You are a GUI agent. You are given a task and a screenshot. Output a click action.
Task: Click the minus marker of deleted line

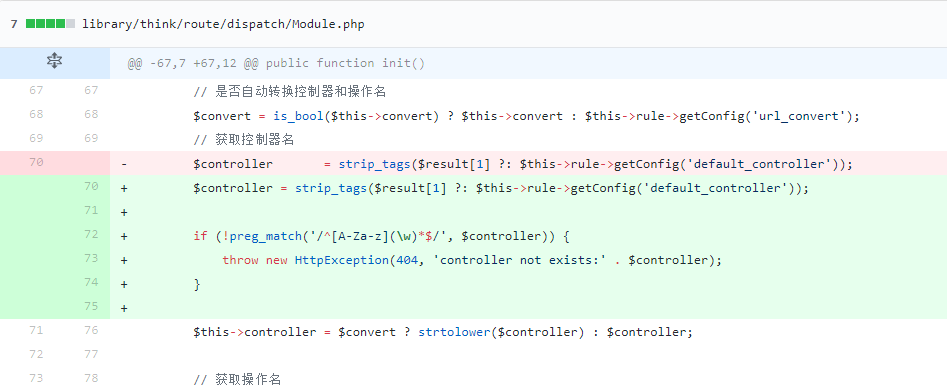124,164
